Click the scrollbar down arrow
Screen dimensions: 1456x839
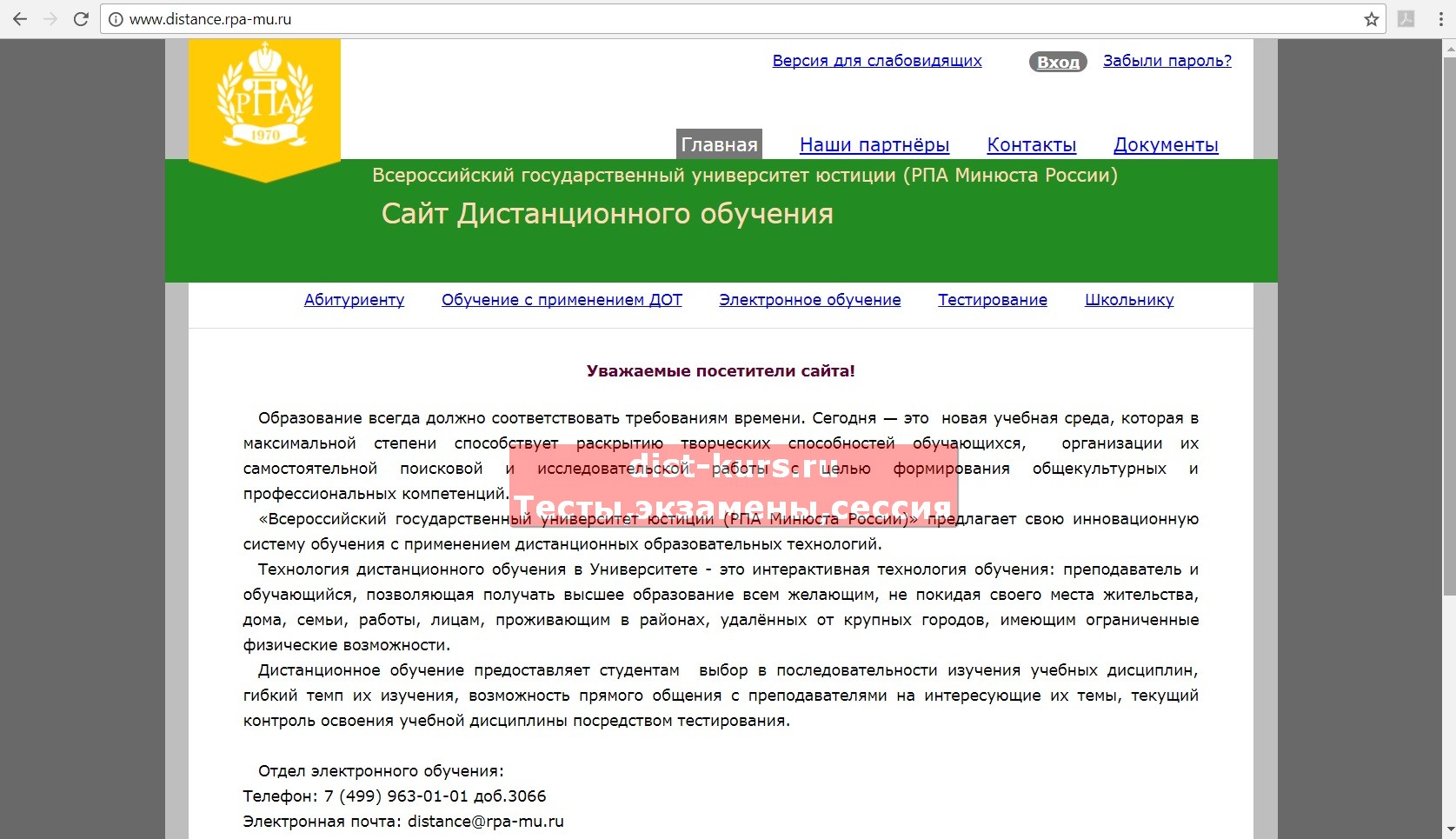pyautogui.click(x=1449, y=830)
